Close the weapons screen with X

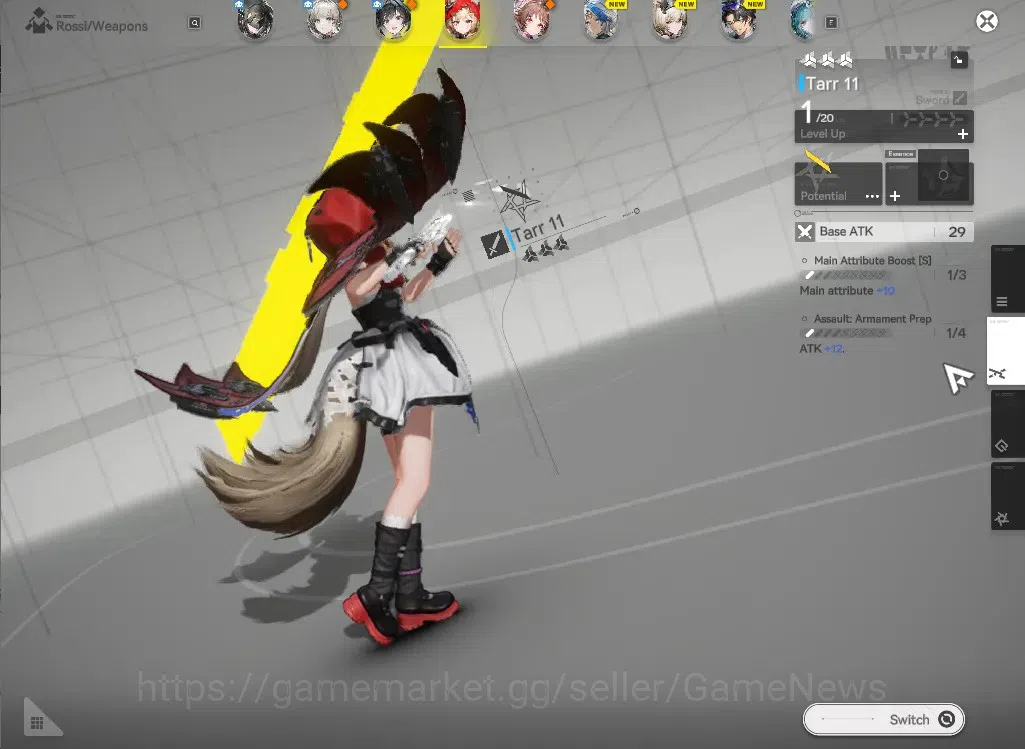click(986, 22)
